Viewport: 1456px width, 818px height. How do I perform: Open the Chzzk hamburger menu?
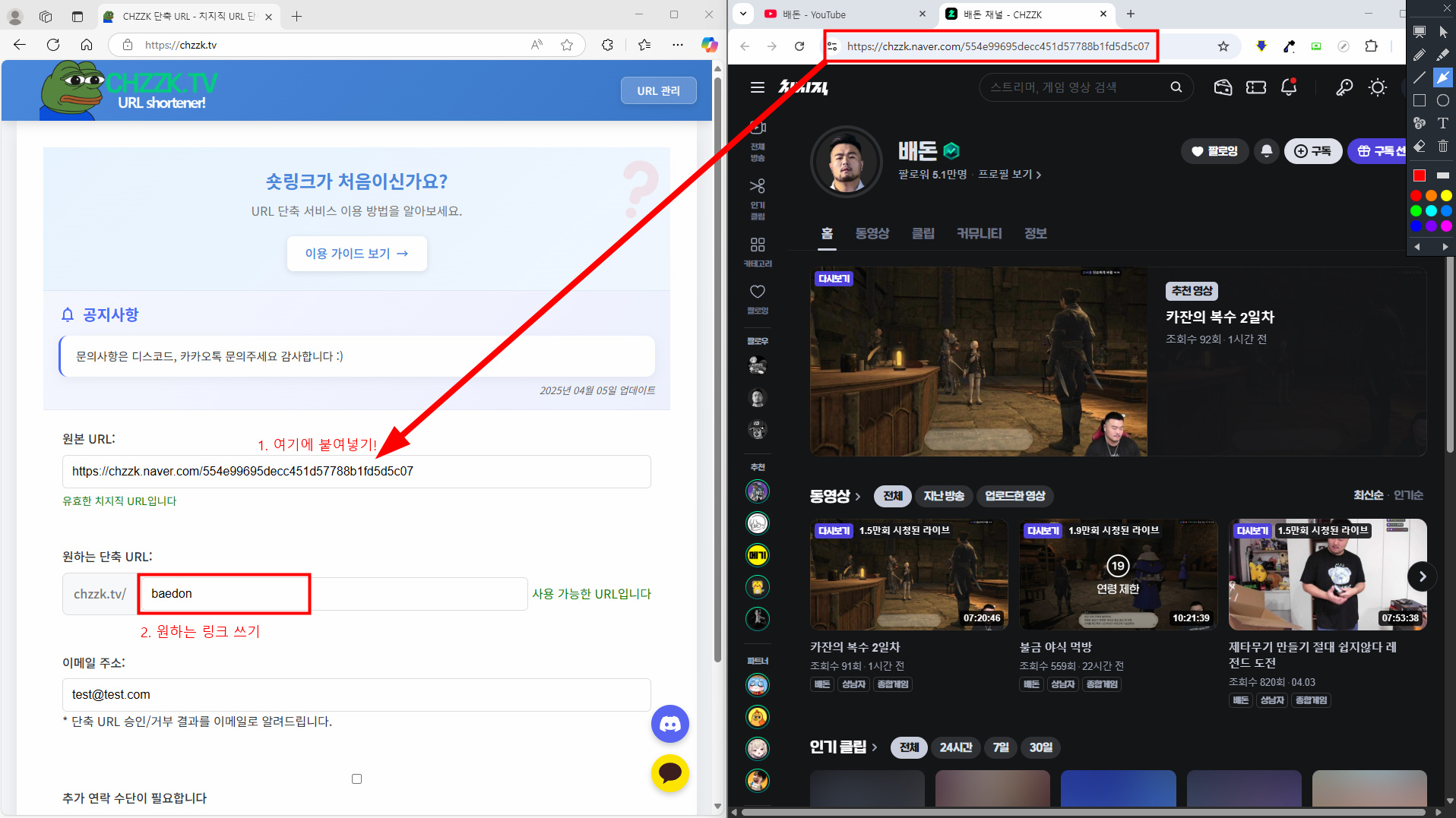tap(757, 87)
